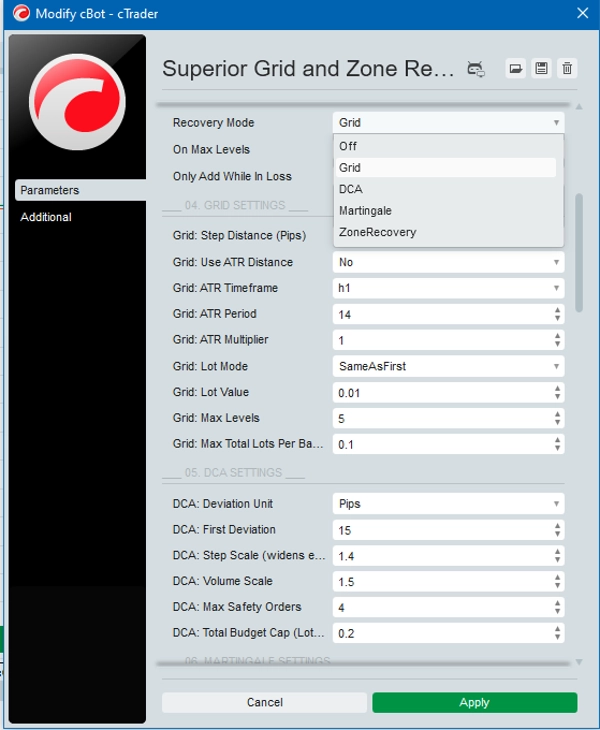Click the Grid: Step Distance (Pips) label
The height and width of the screenshot is (730, 600).
pyautogui.click(x=239, y=236)
